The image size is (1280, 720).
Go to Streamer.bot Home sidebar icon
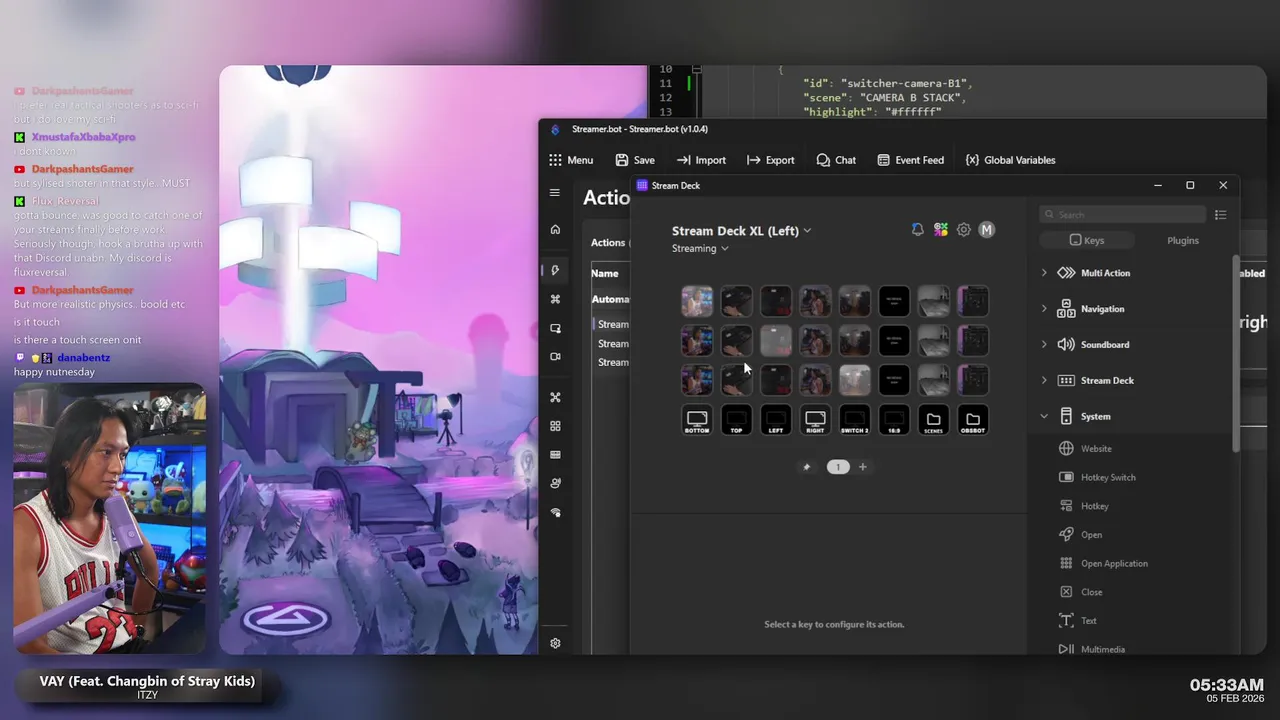pos(555,229)
